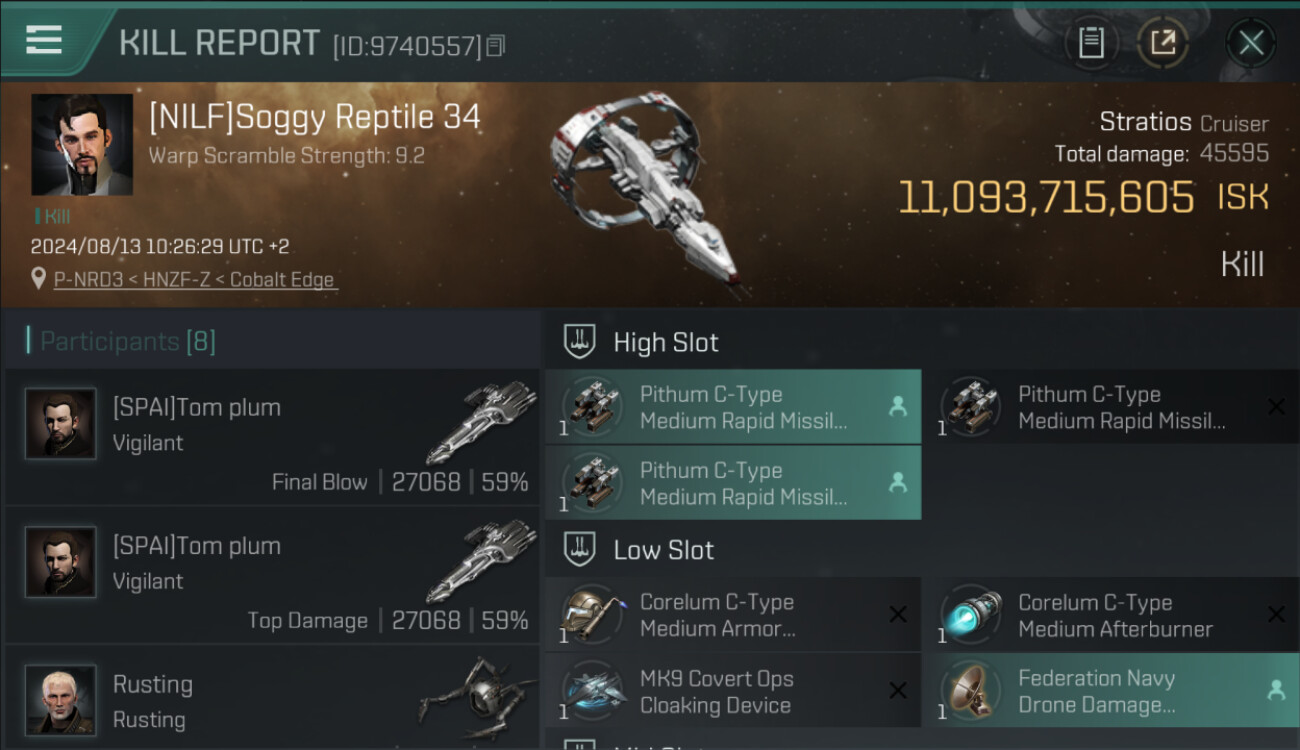The height and width of the screenshot is (750, 1300).
Task: Click the Vigilant ship icon beside Final Blow
Action: point(487,421)
